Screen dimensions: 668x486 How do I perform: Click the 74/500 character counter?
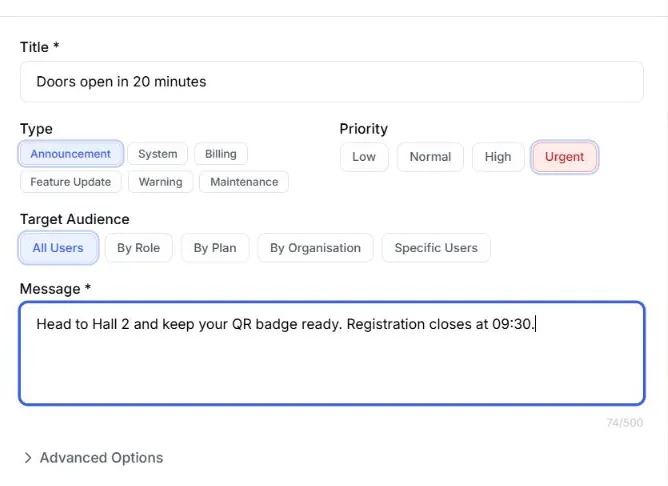(x=625, y=423)
